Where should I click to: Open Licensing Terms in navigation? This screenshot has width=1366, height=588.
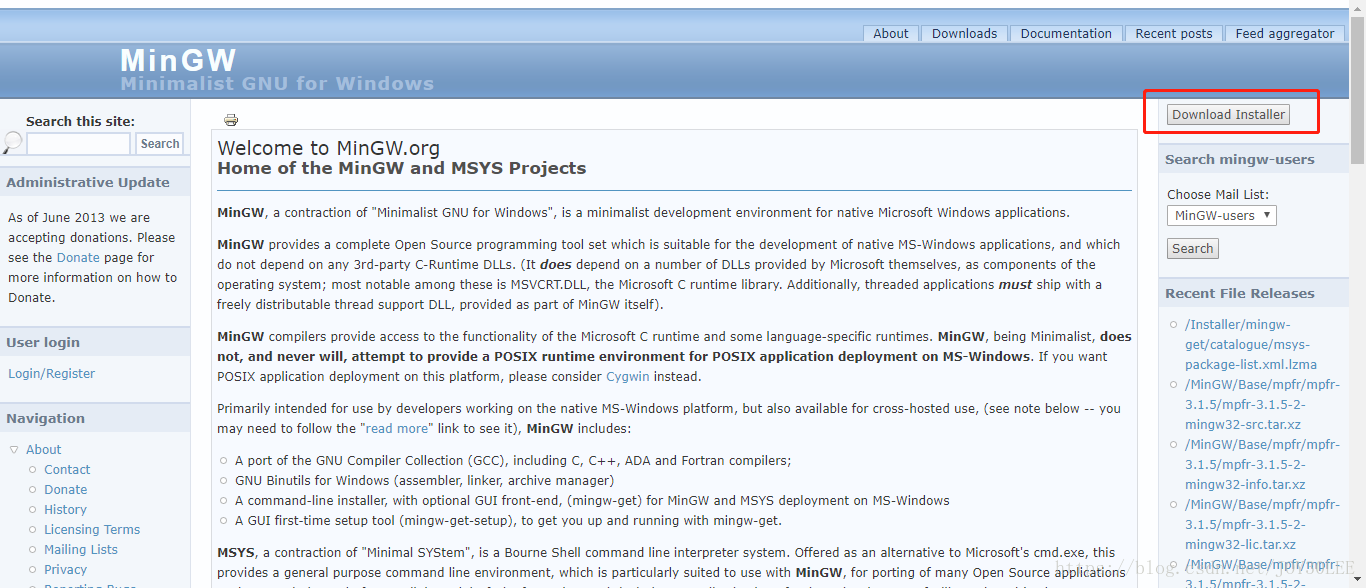pyautogui.click(x=92, y=529)
